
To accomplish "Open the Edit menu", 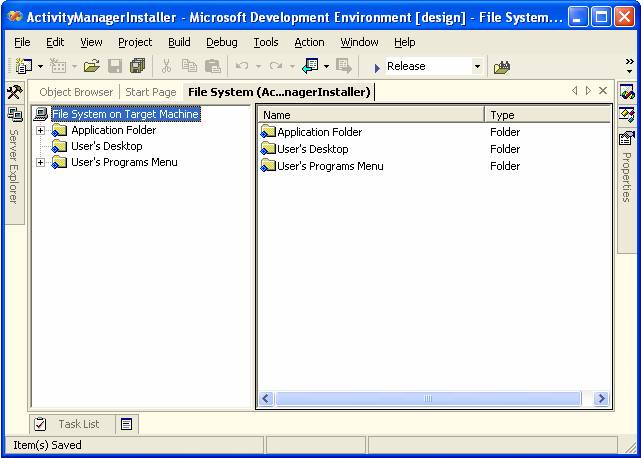I will 55,42.
